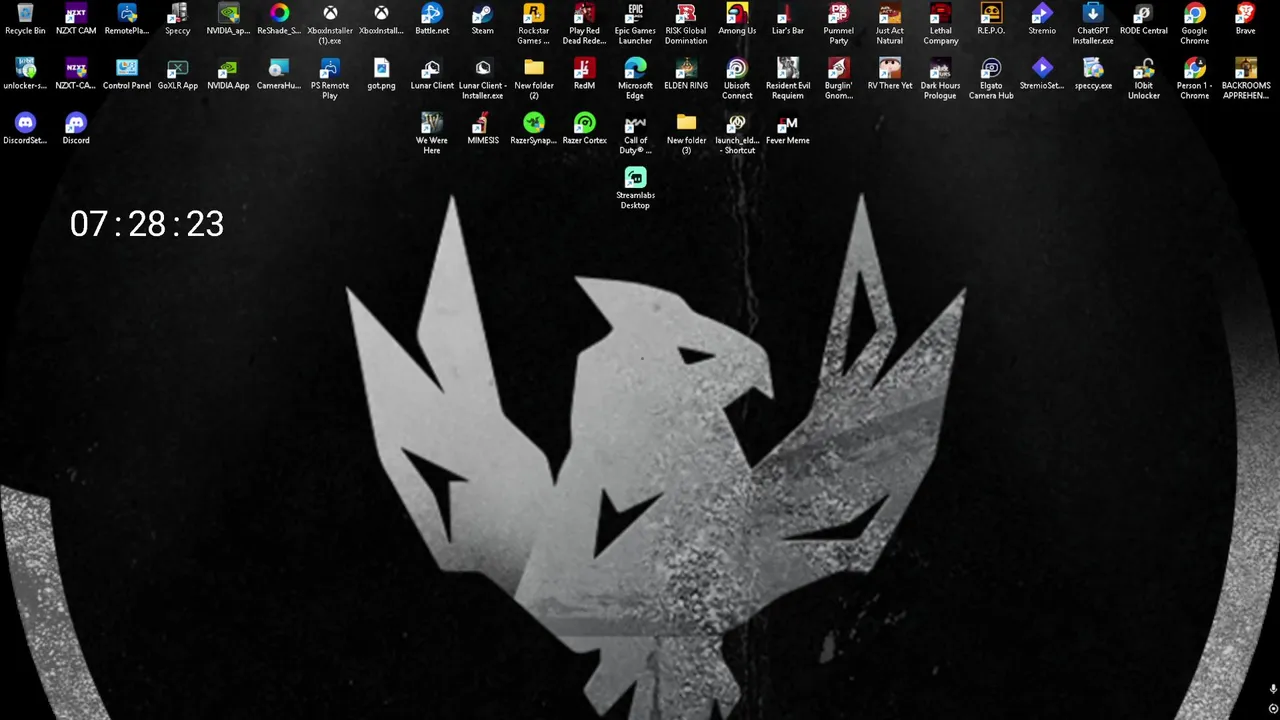Select ChatGPT Installer.exe file
Screen dimensions: 1280x720
pyautogui.click(x=1093, y=24)
